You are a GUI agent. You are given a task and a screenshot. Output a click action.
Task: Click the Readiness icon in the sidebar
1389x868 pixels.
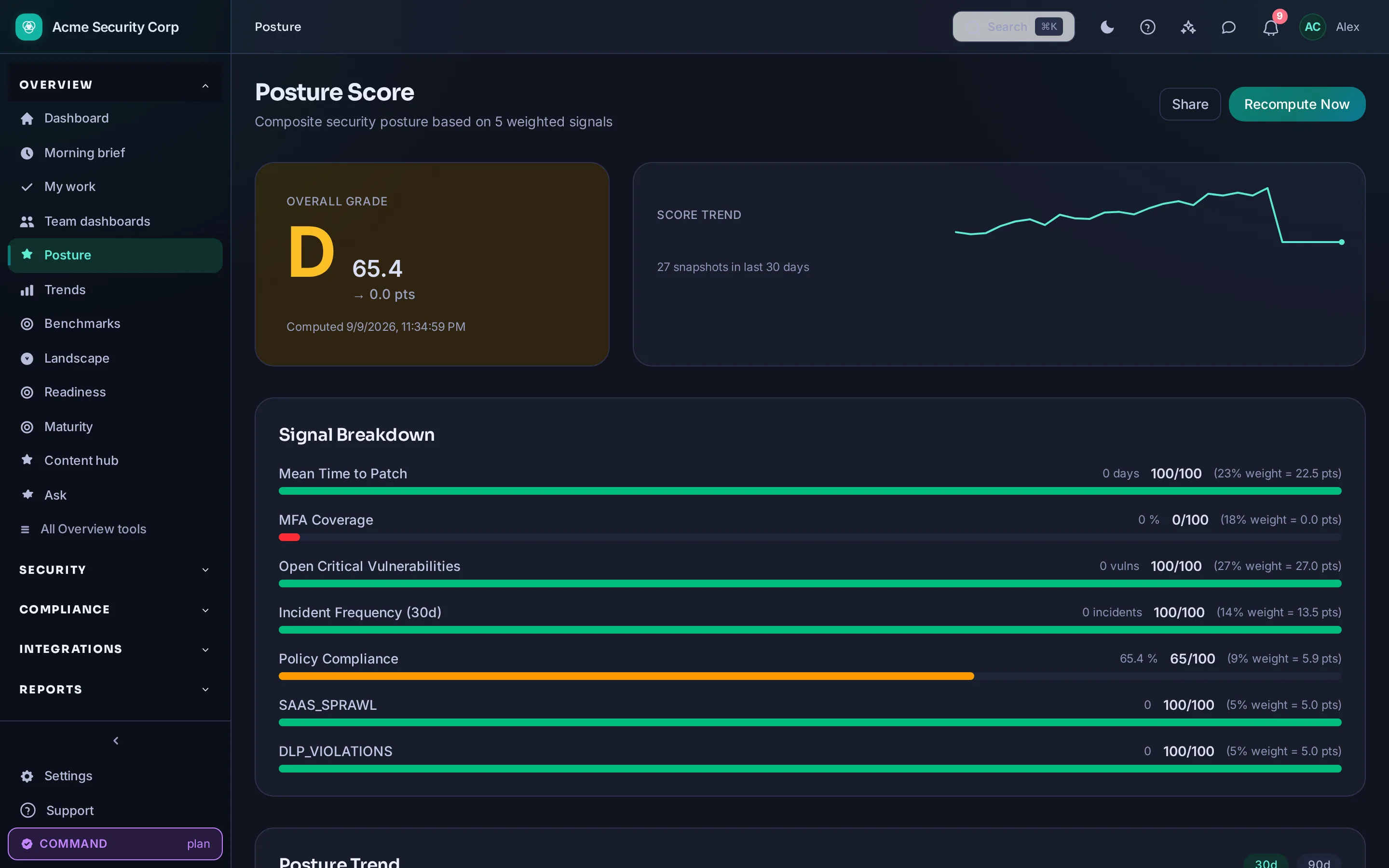pyautogui.click(x=27, y=392)
